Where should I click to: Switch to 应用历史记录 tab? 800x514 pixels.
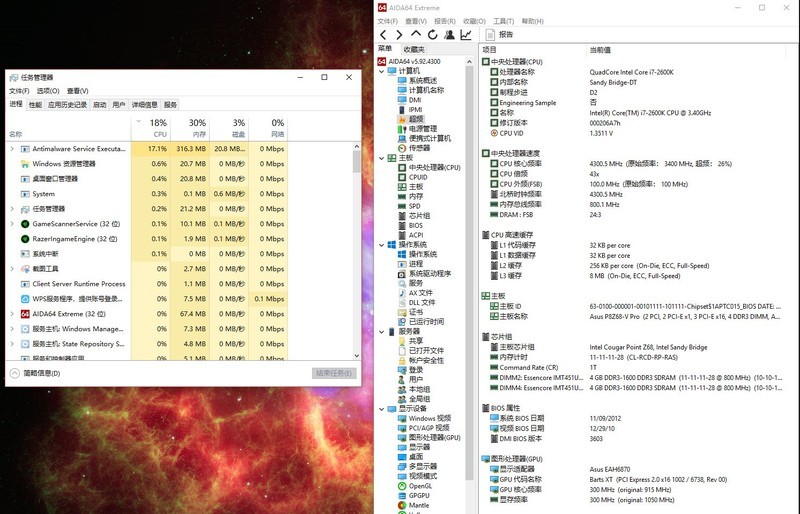(x=67, y=105)
